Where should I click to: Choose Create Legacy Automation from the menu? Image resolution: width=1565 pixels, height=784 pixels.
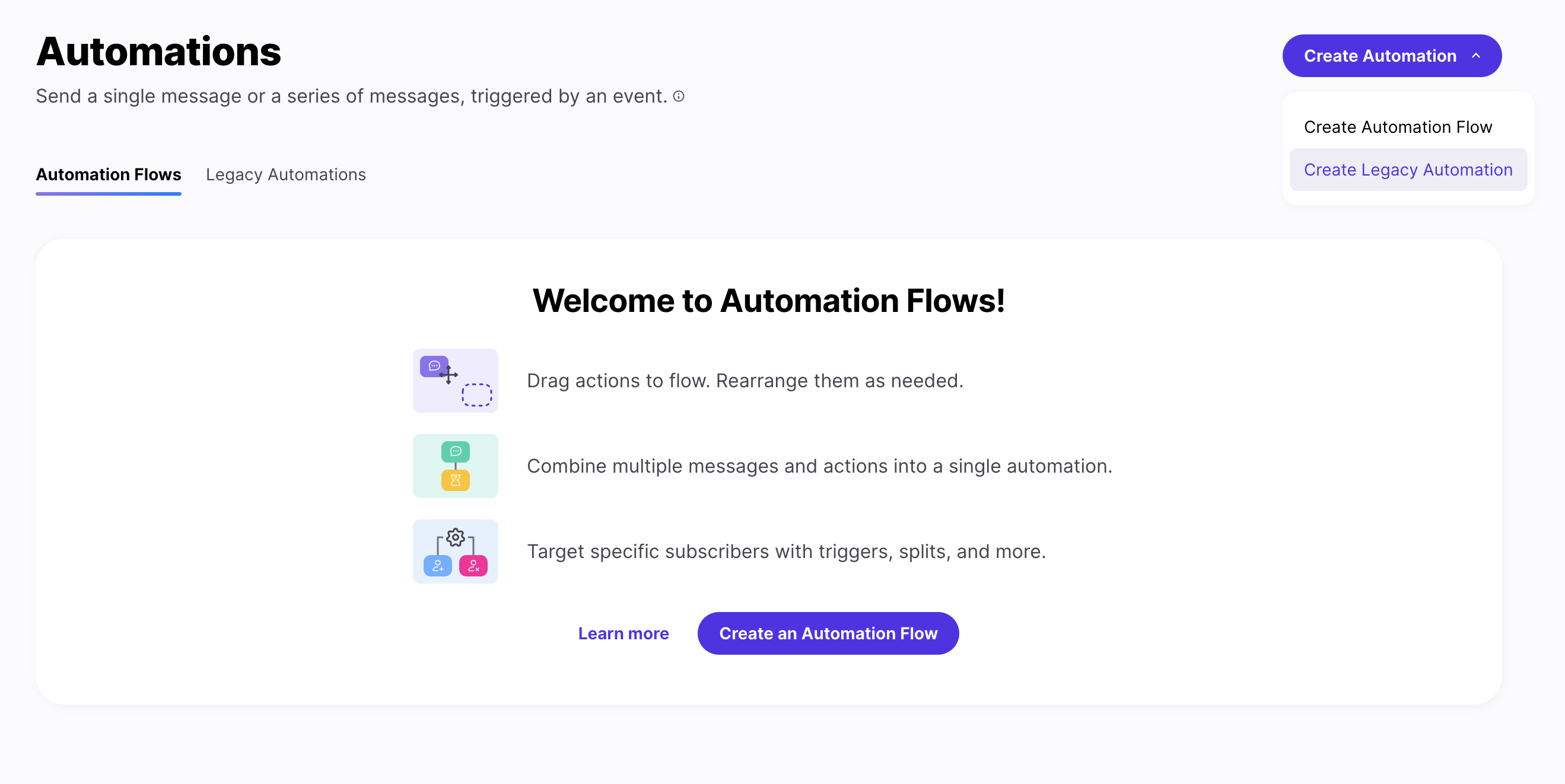pos(1408,170)
